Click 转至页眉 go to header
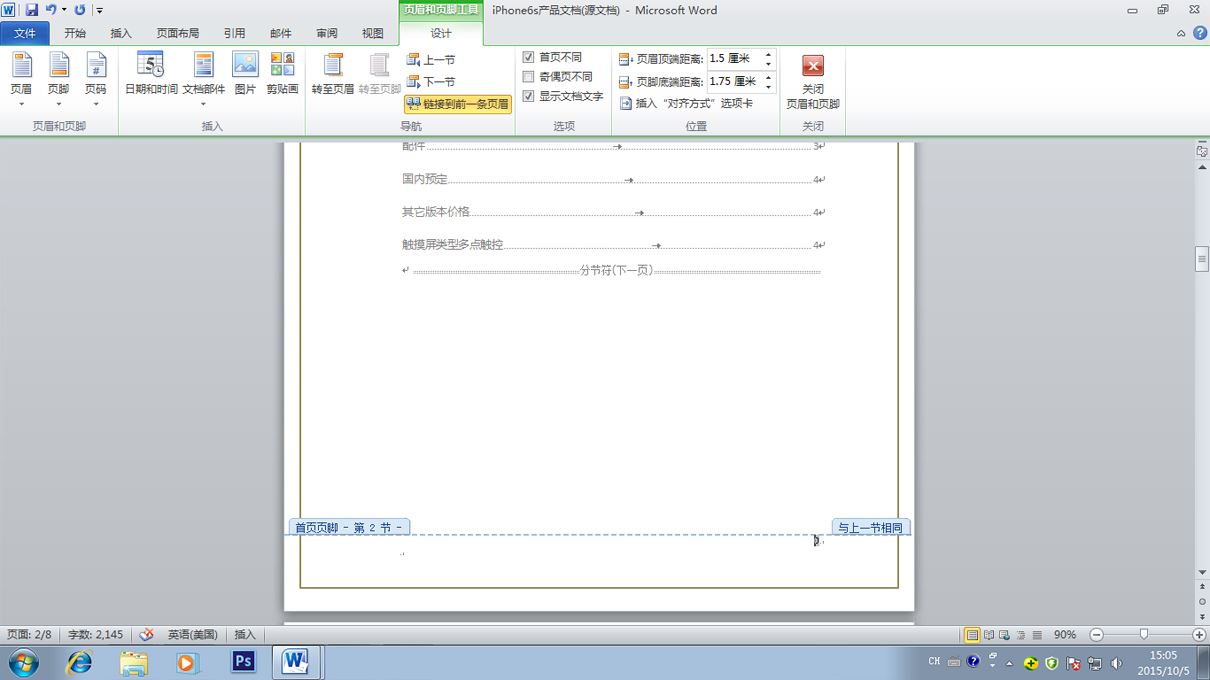The height and width of the screenshot is (680, 1210). click(333, 75)
